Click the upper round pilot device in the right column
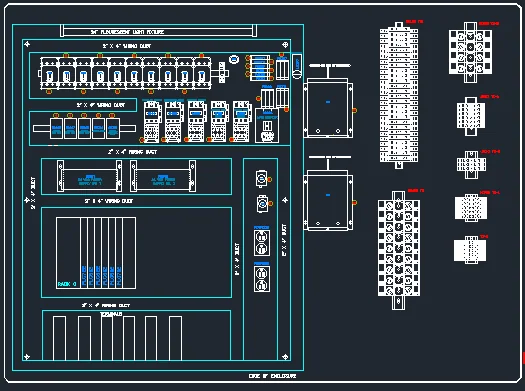The image size is (525, 391). click(x=261, y=178)
